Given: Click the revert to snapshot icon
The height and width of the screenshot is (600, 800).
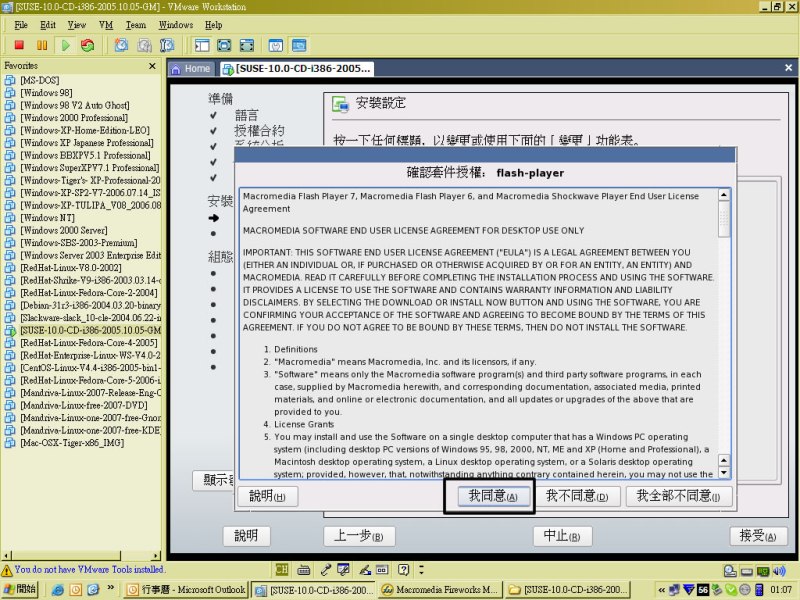Looking at the screenshot, I should (x=144, y=45).
